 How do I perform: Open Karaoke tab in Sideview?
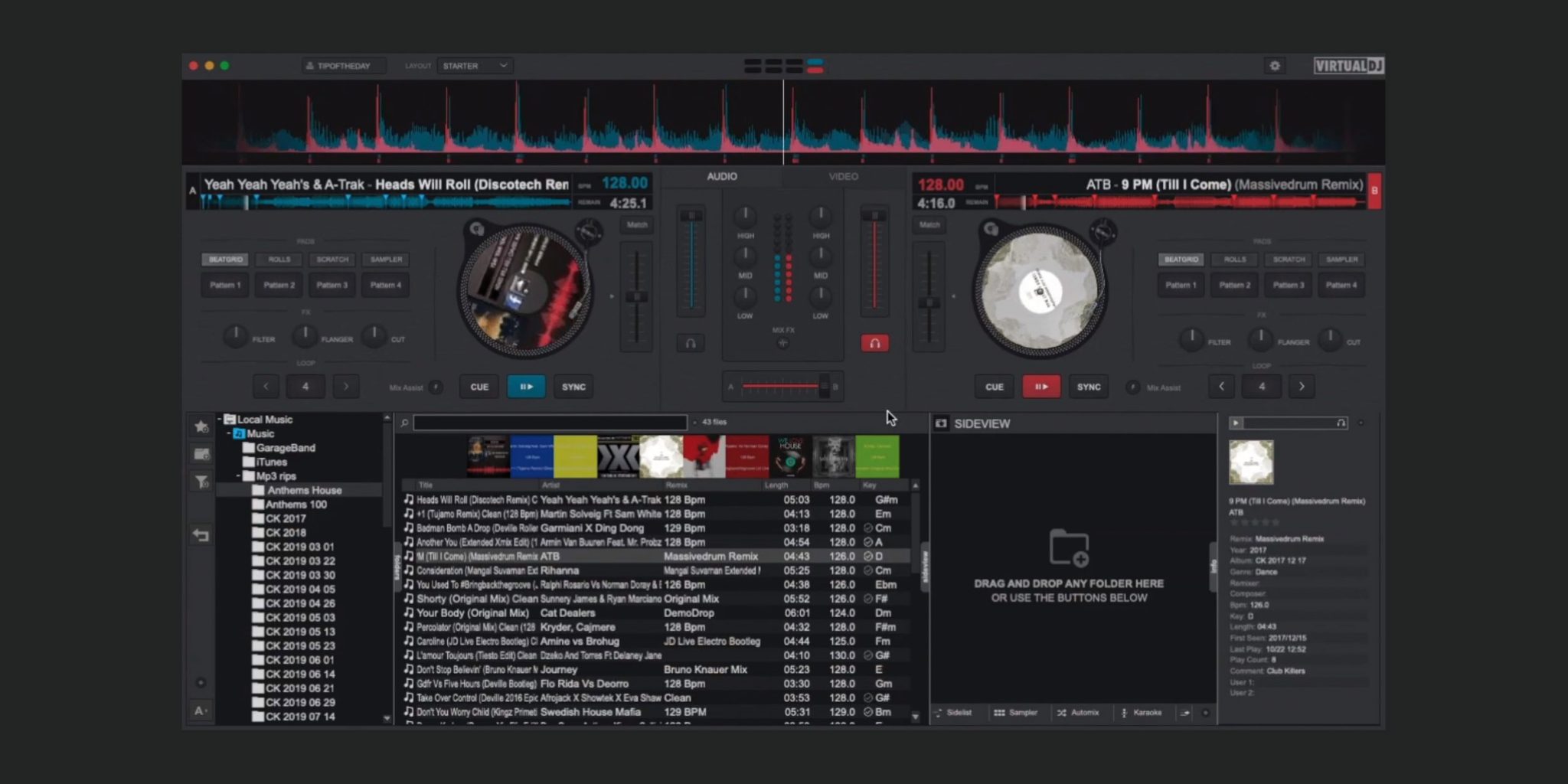(x=1142, y=713)
